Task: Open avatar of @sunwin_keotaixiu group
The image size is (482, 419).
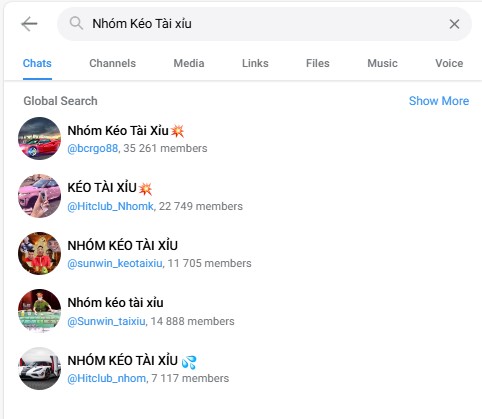Action: (x=39, y=254)
